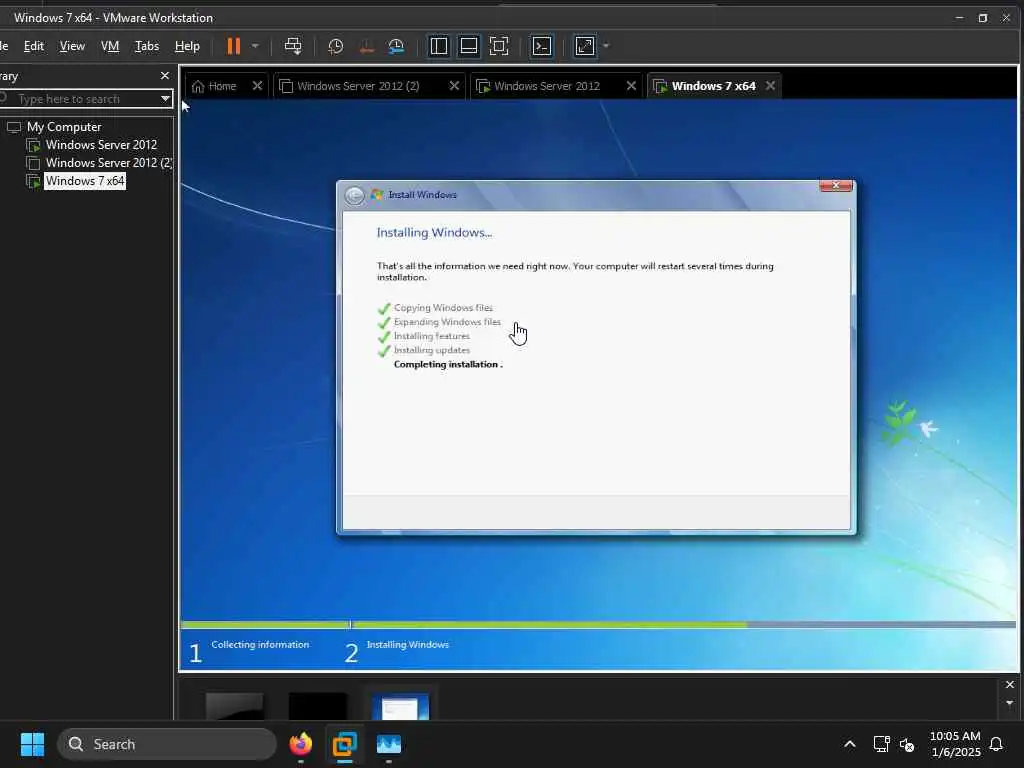Click the network status tray icon

coord(882,744)
